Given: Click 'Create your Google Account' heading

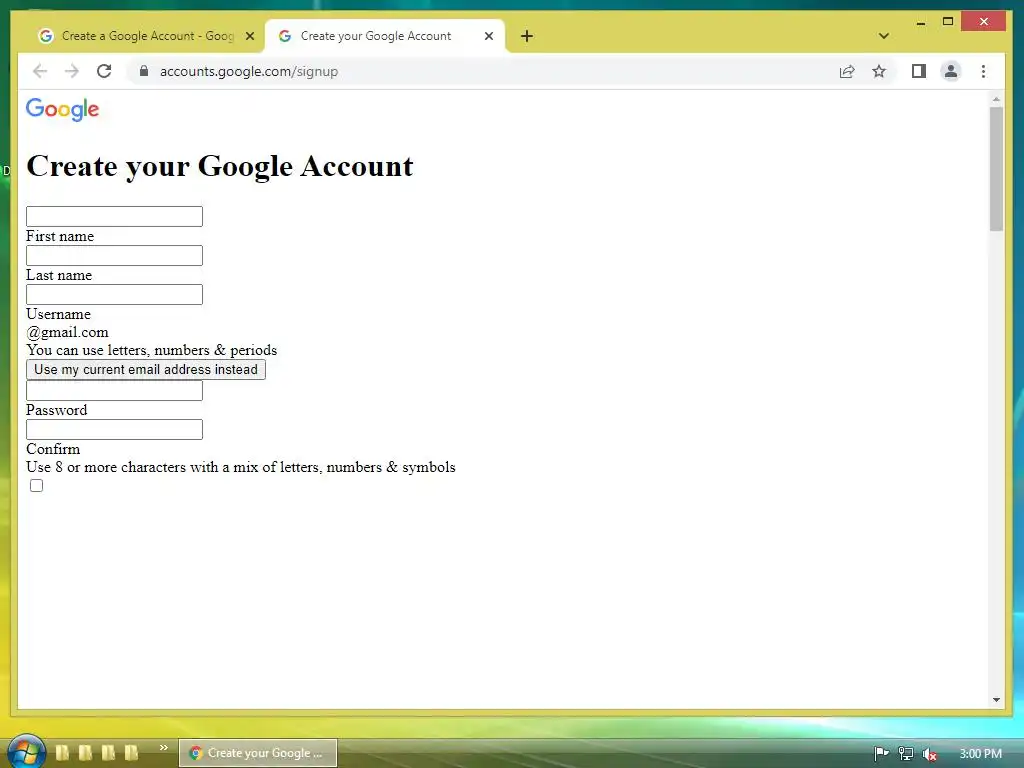Looking at the screenshot, I should (x=219, y=166).
